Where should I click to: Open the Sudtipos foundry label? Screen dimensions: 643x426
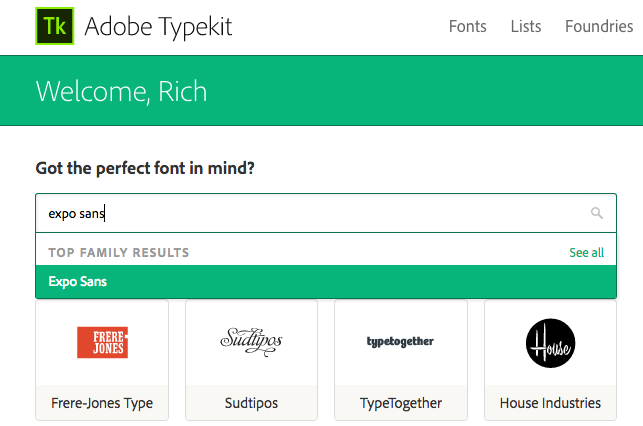click(251, 403)
